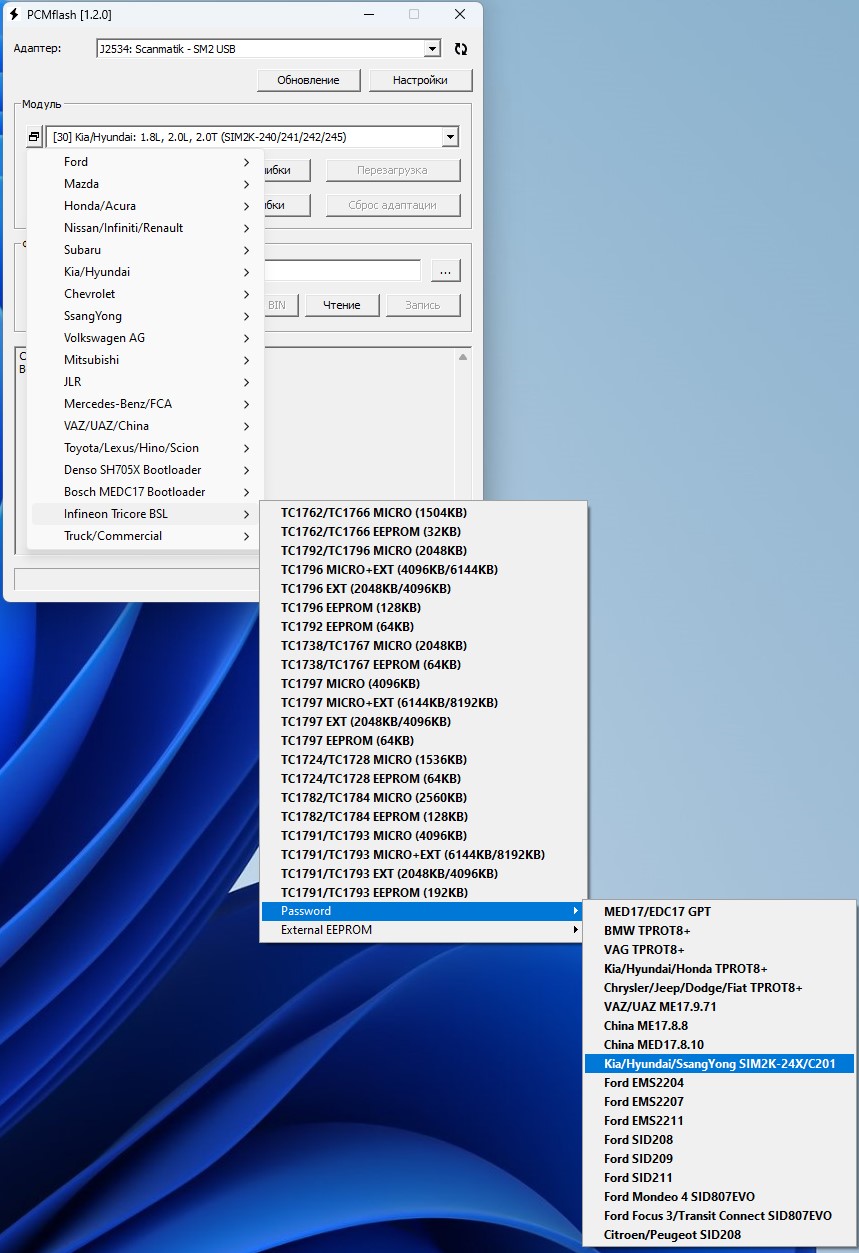Click the log area scrollbar up arrow
859x1253 pixels.
pyautogui.click(x=463, y=357)
